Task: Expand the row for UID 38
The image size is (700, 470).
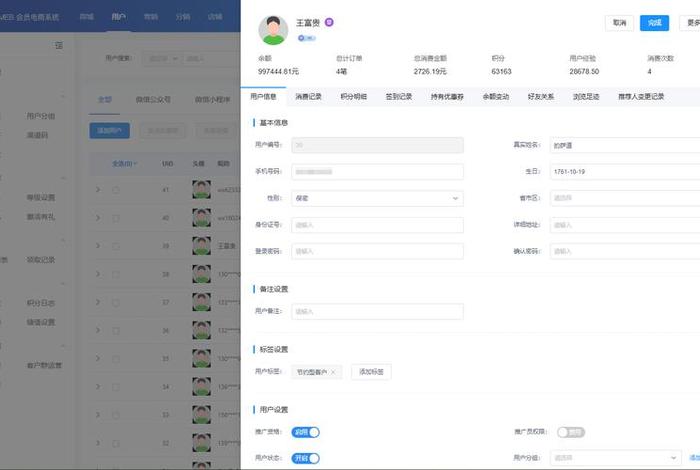Action: pyautogui.click(x=98, y=274)
